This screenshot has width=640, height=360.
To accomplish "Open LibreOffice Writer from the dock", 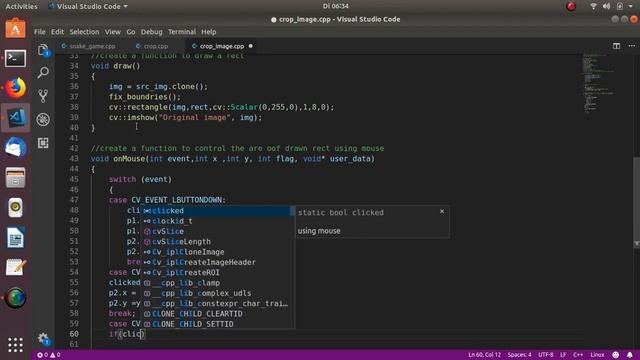I will pyautogui.click(x=16, y=238).
